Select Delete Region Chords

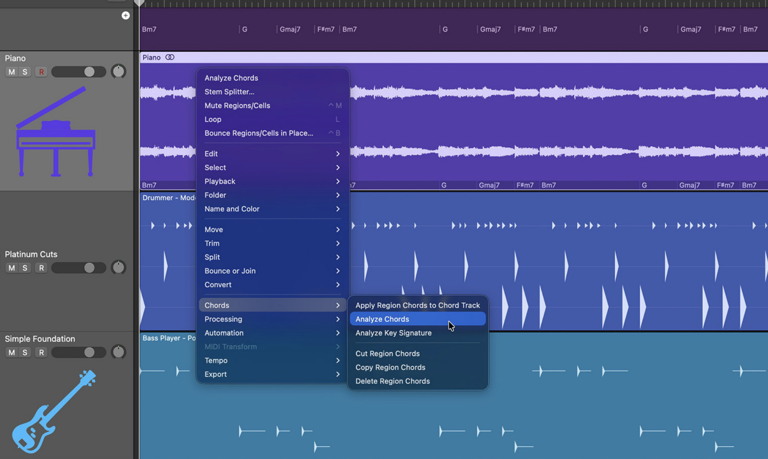(418, 381)
